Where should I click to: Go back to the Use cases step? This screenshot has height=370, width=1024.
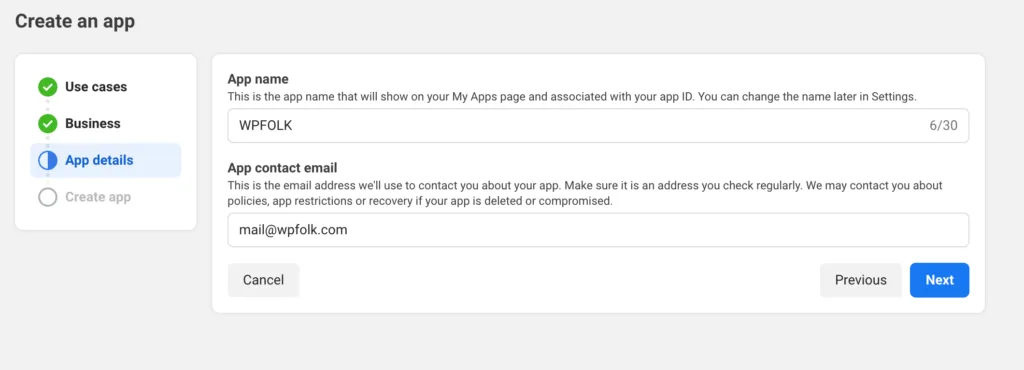click(x=96, y=87)
